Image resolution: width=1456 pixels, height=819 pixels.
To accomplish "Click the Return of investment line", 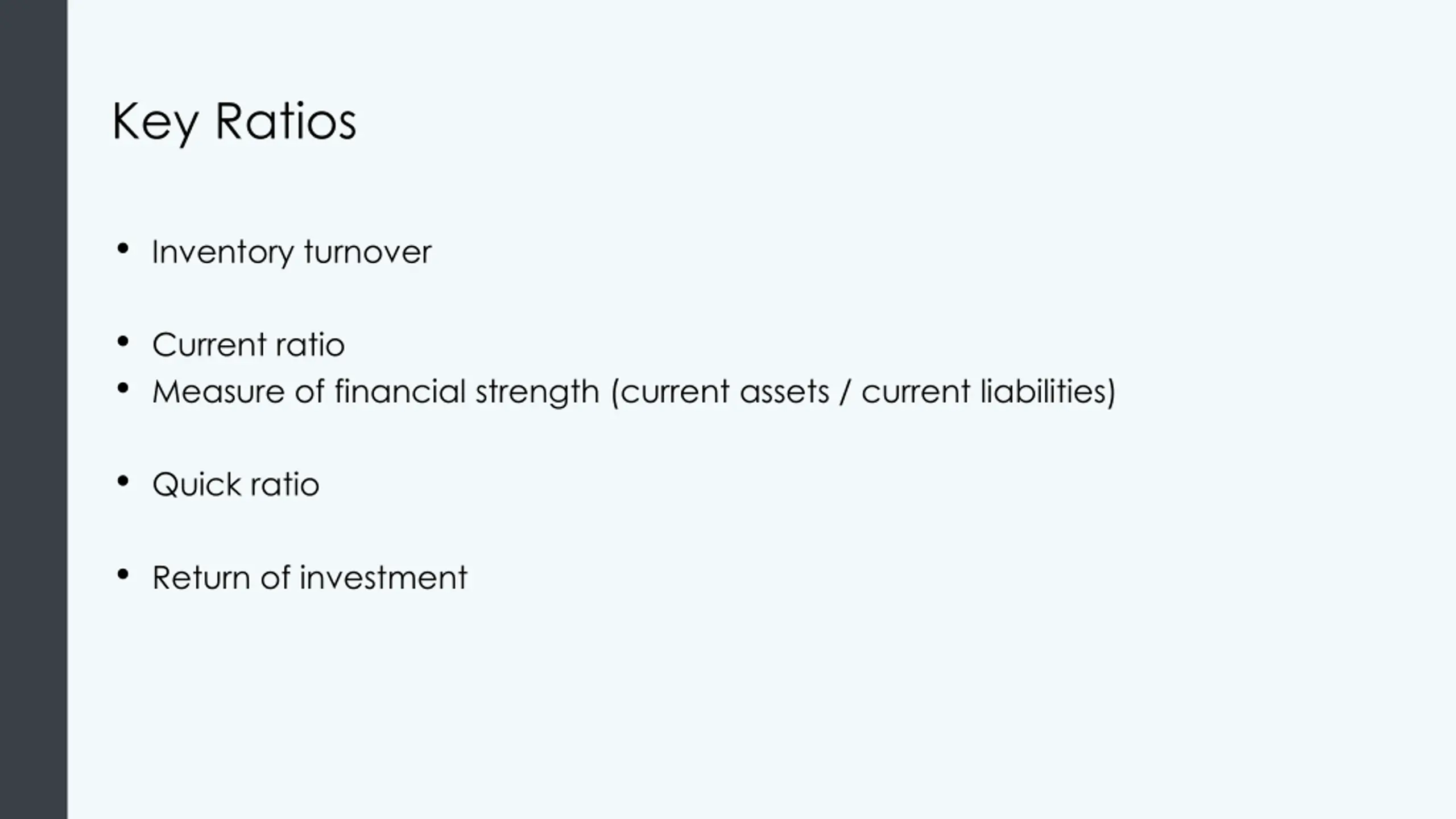I will pos(309,578).
